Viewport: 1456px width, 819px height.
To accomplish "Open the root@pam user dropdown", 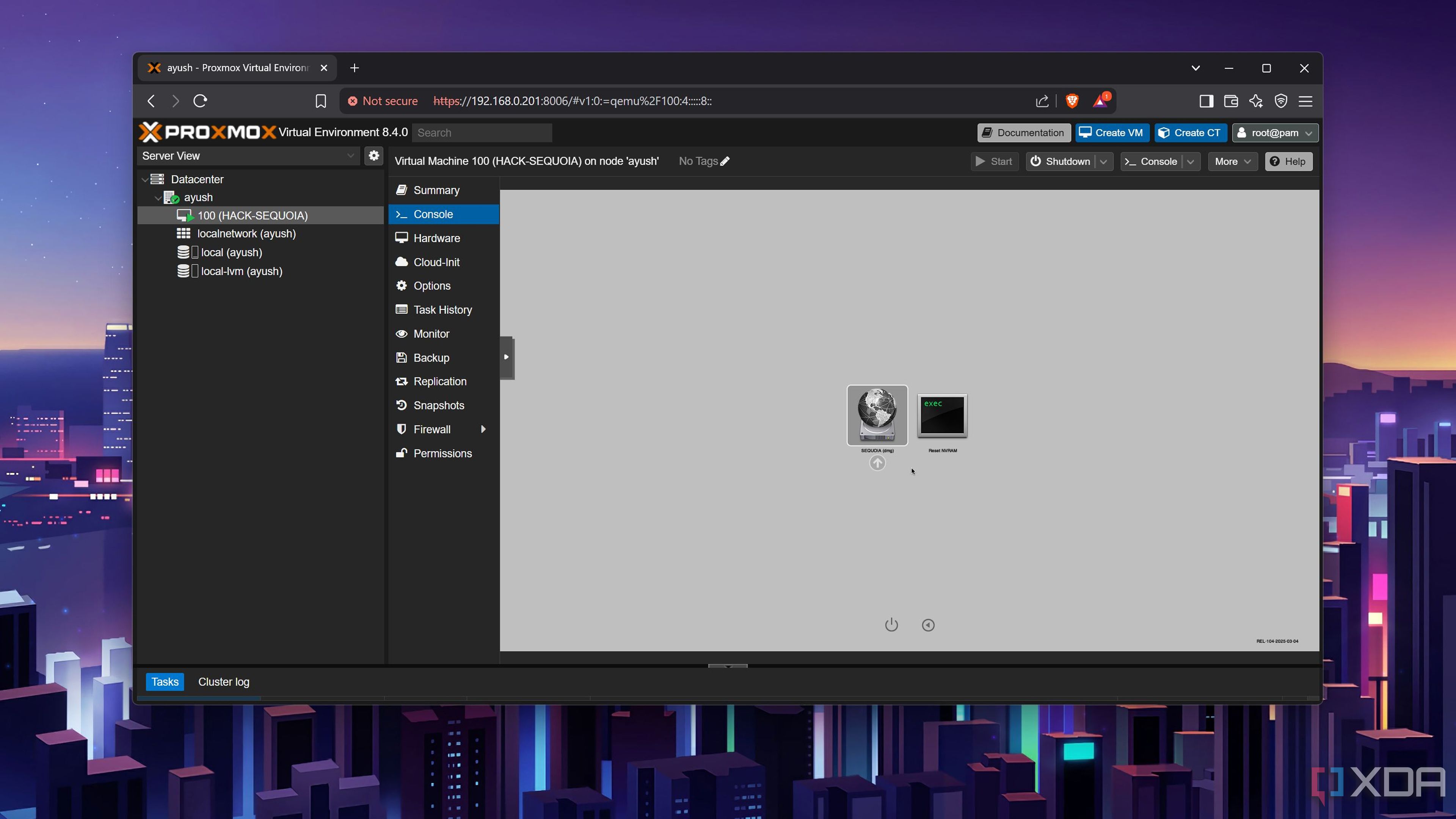I will [1274, 133].
